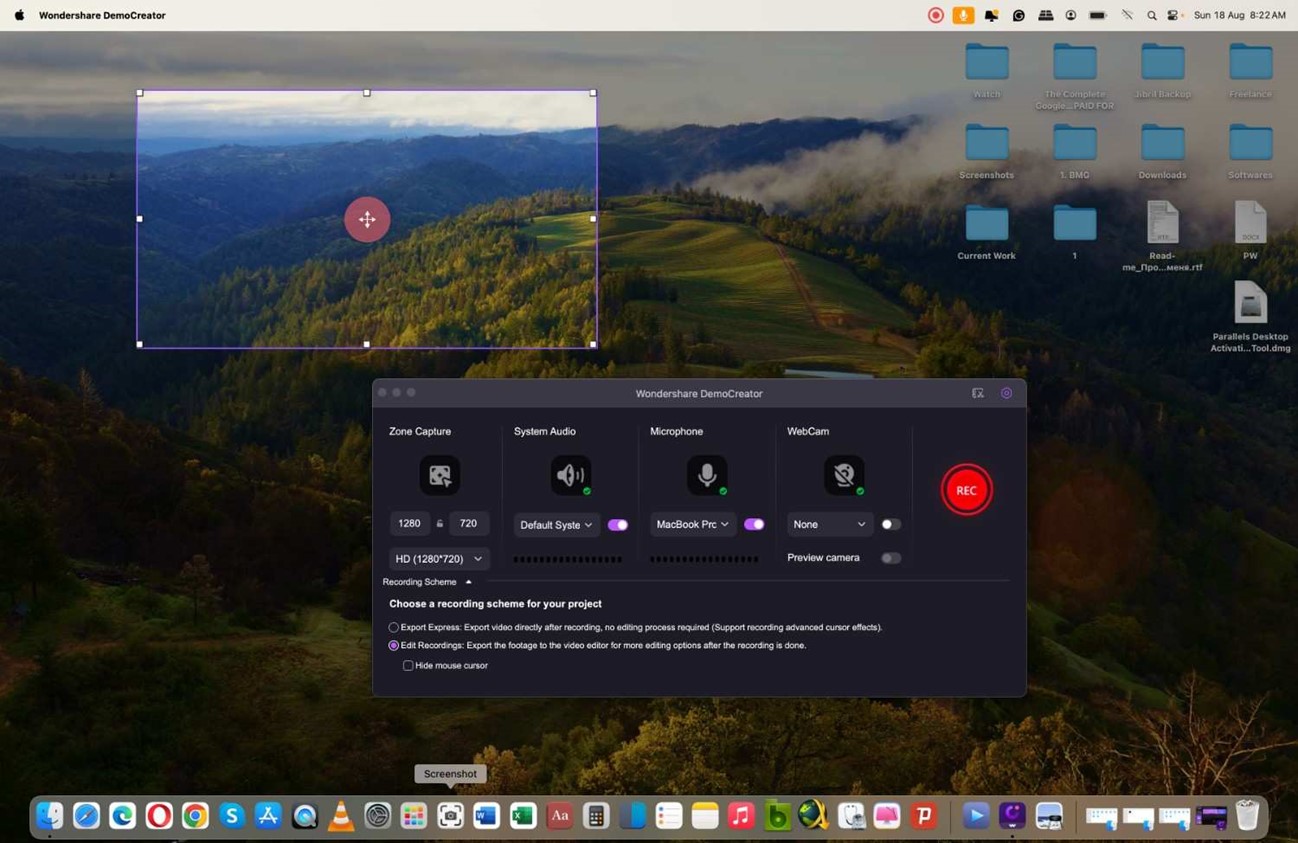1298x843 pixels.
Task: Open System Settings from the Dock
Action: click(x=377, y=816)
